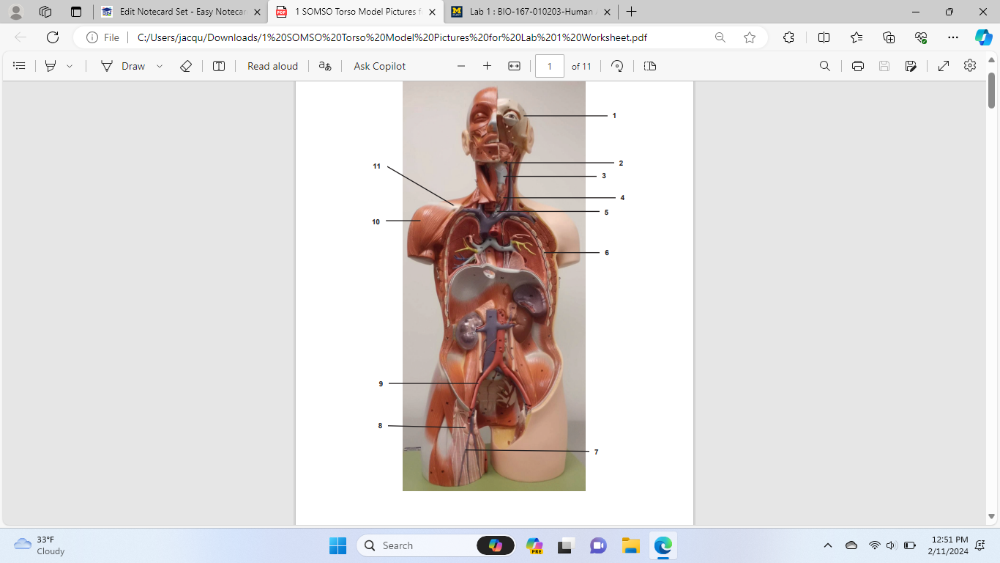Click the Ask Copilot button
The width and height of the screenshot is (1000, 563).
coord(379,66)
